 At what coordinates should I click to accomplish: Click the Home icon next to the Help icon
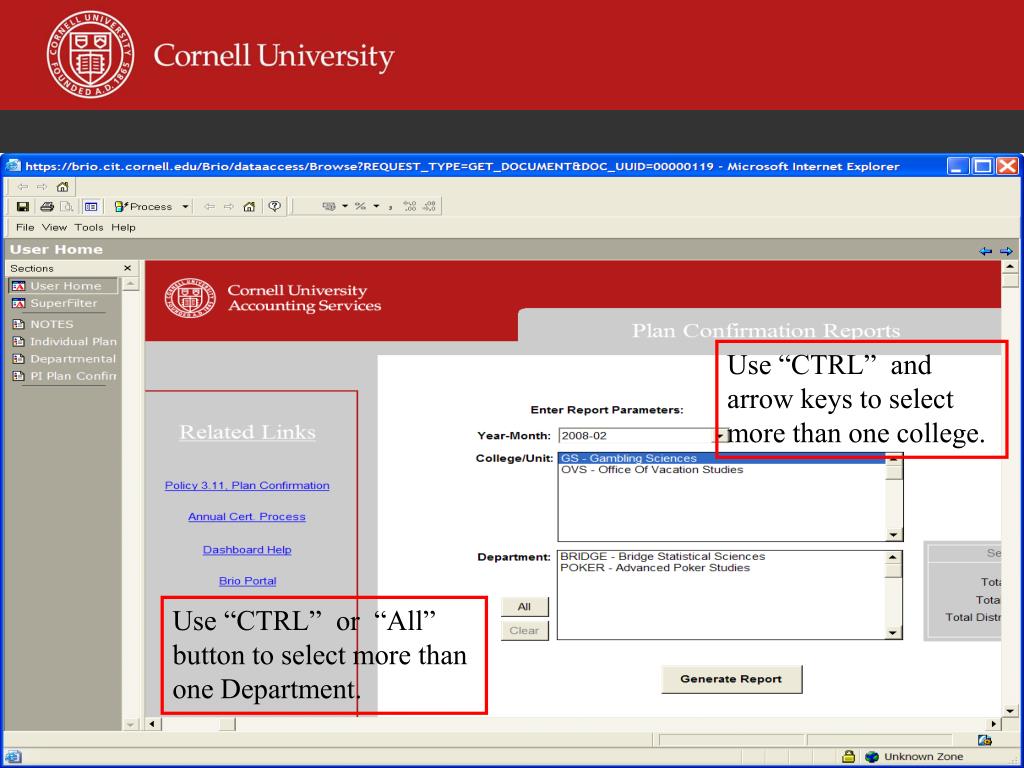(249, 206)
